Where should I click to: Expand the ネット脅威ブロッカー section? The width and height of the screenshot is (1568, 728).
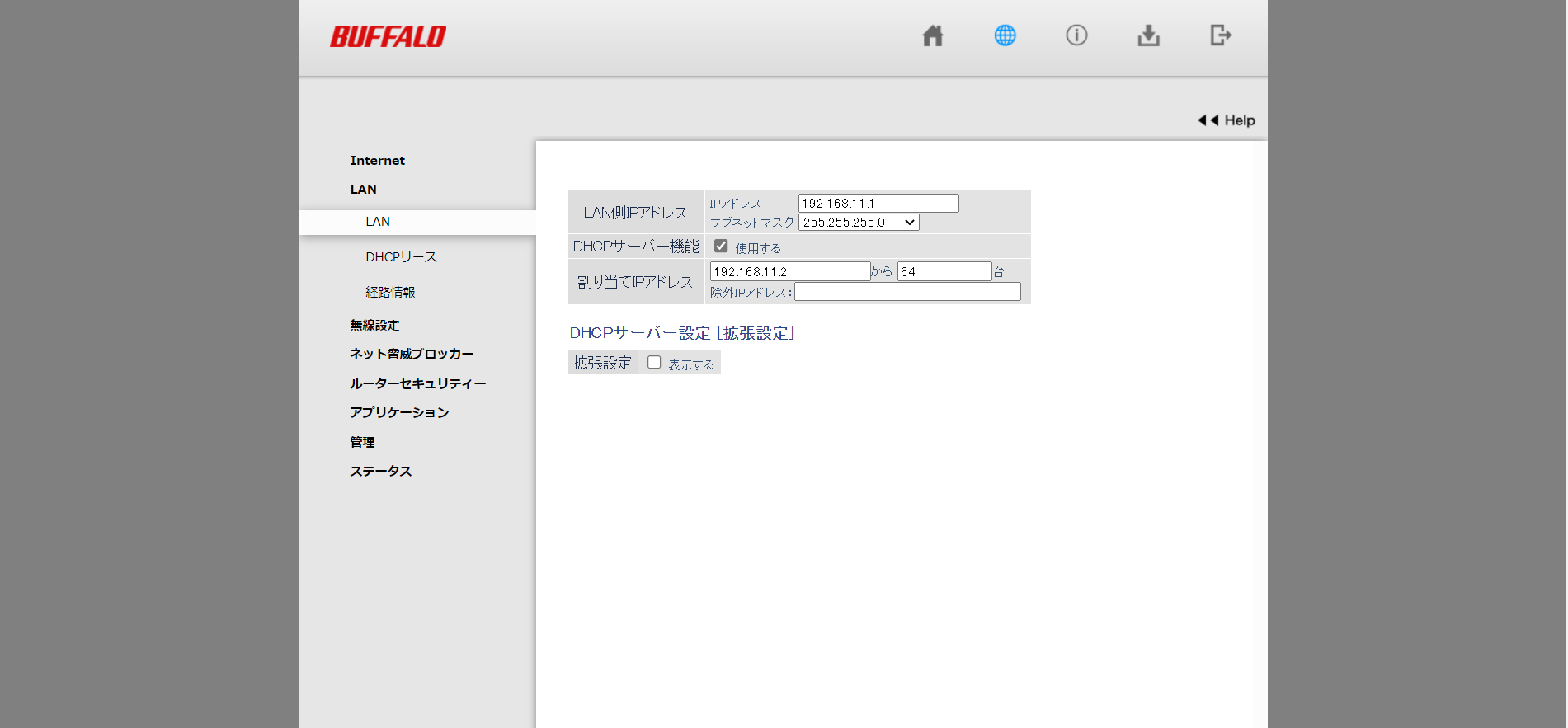412,354
